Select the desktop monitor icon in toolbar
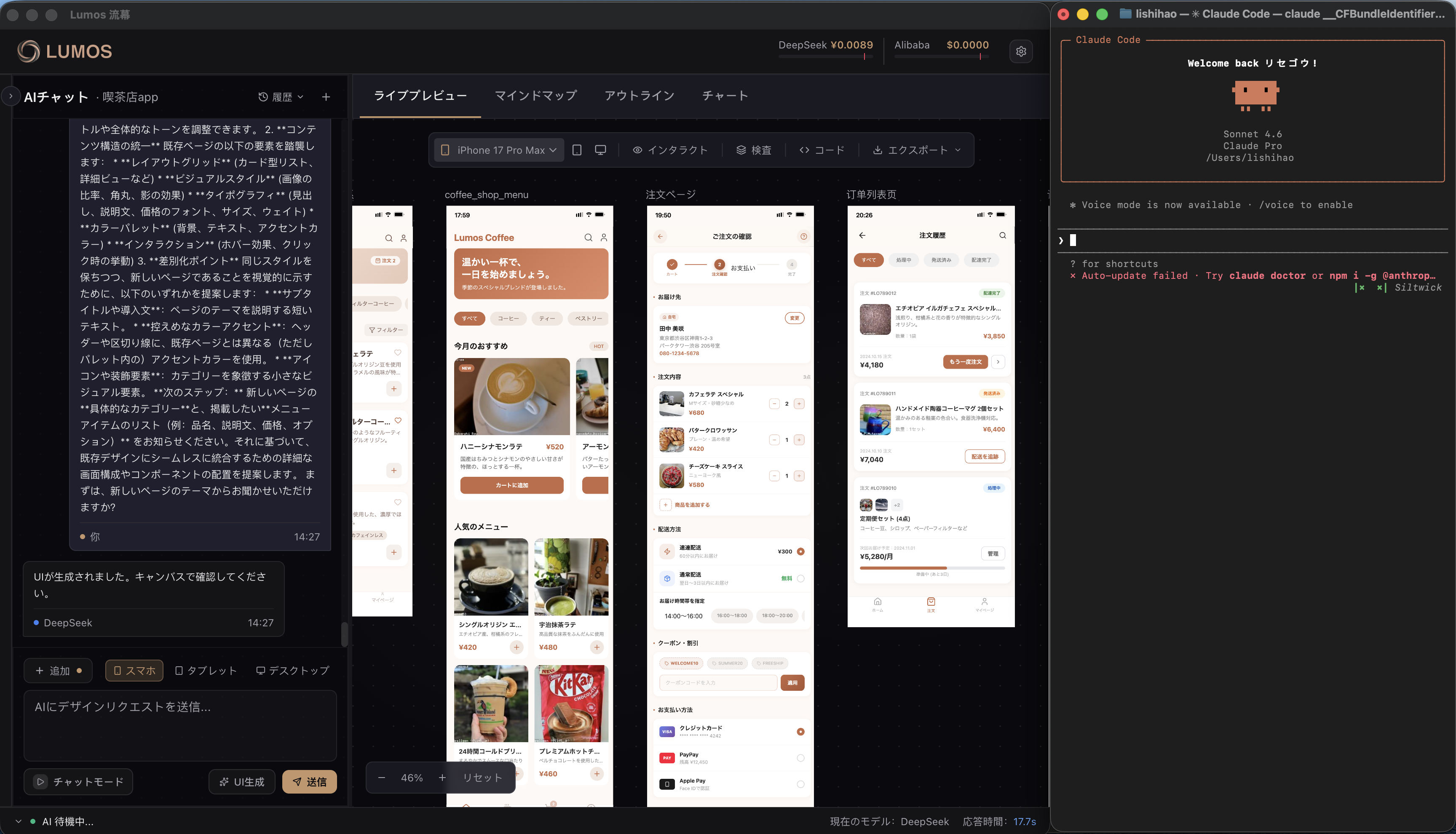1456x834 pixels. pos(600,150)
